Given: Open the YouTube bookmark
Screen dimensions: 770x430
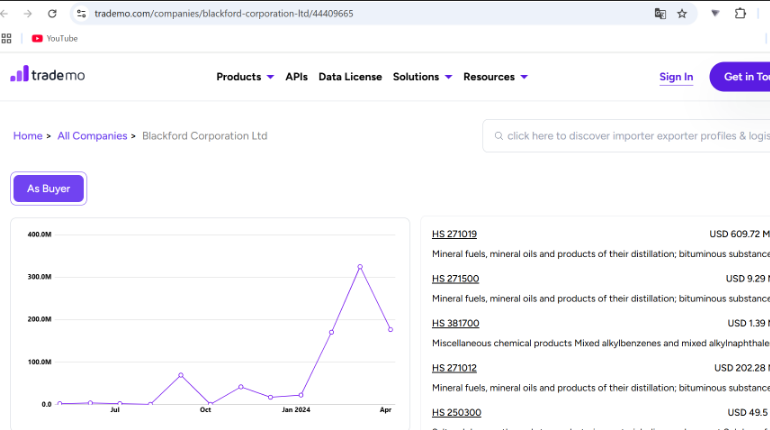Looking at the screenshot, I should (55, 38).
